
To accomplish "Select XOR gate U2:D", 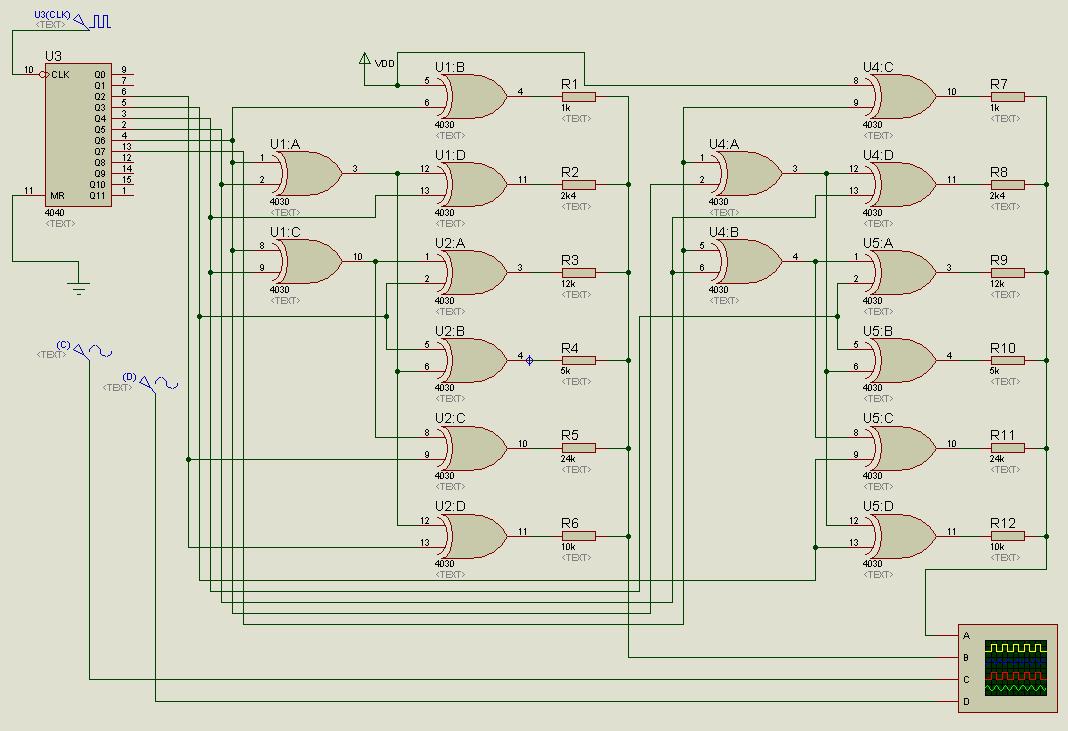I will pos(473,536).
